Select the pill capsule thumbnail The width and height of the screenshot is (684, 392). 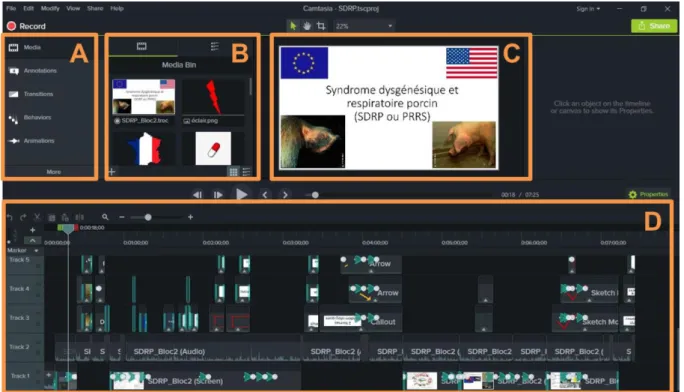[x=213, y=149]
